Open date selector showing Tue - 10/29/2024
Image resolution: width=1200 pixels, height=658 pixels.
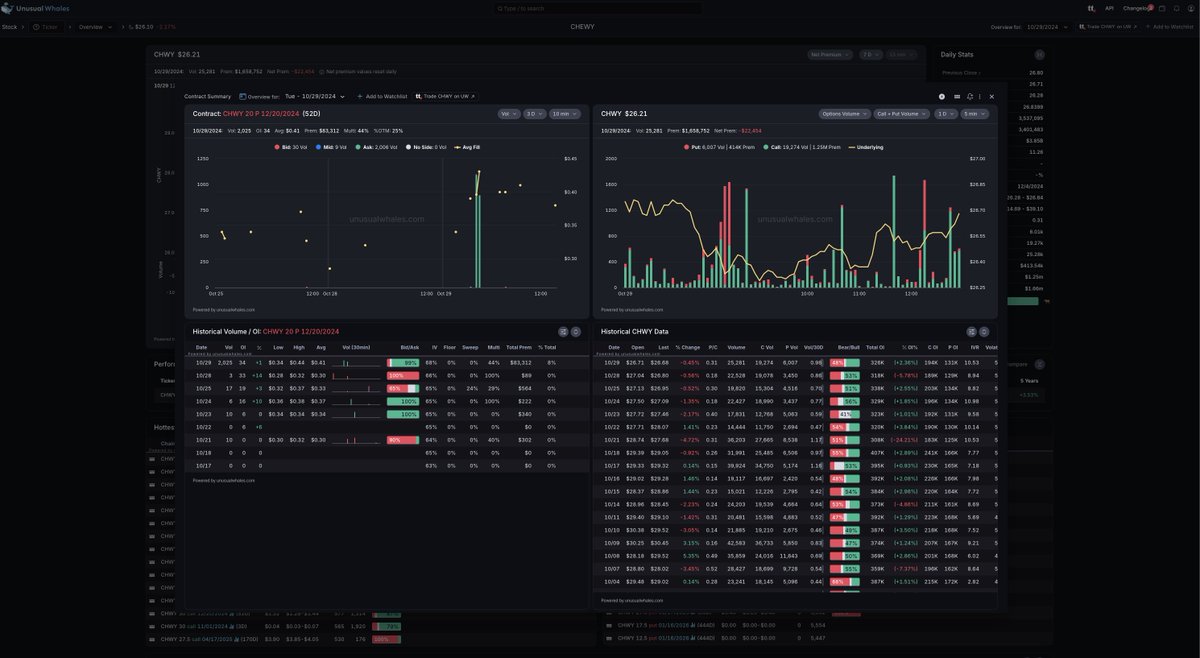click(x=315, y=96)
